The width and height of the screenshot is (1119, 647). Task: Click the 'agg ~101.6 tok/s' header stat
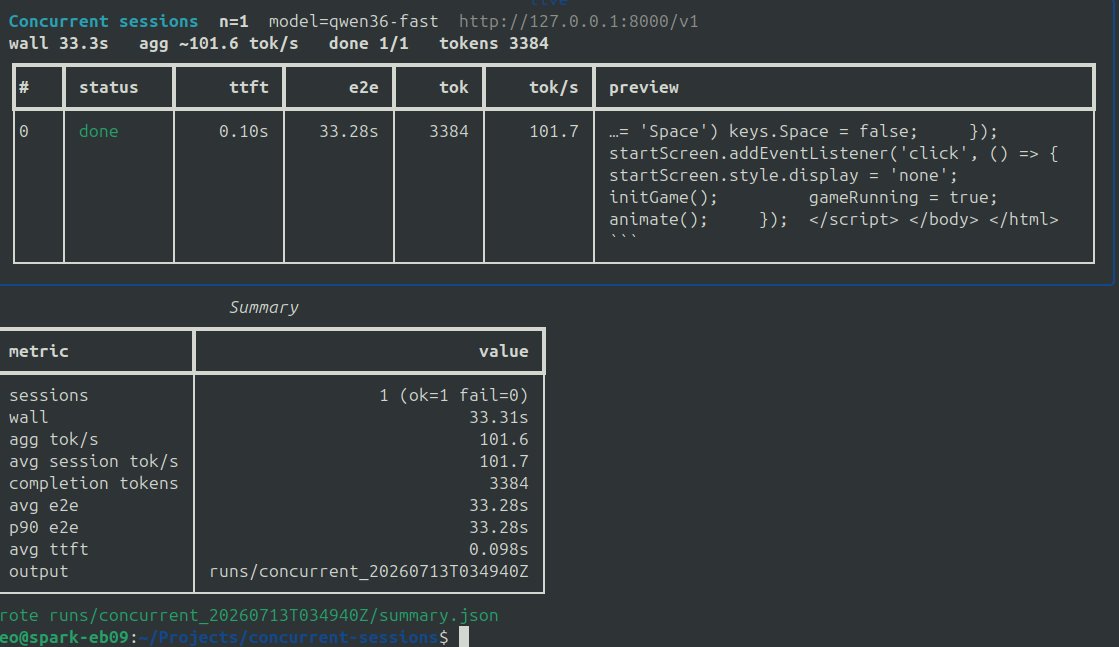pos(218,44)
